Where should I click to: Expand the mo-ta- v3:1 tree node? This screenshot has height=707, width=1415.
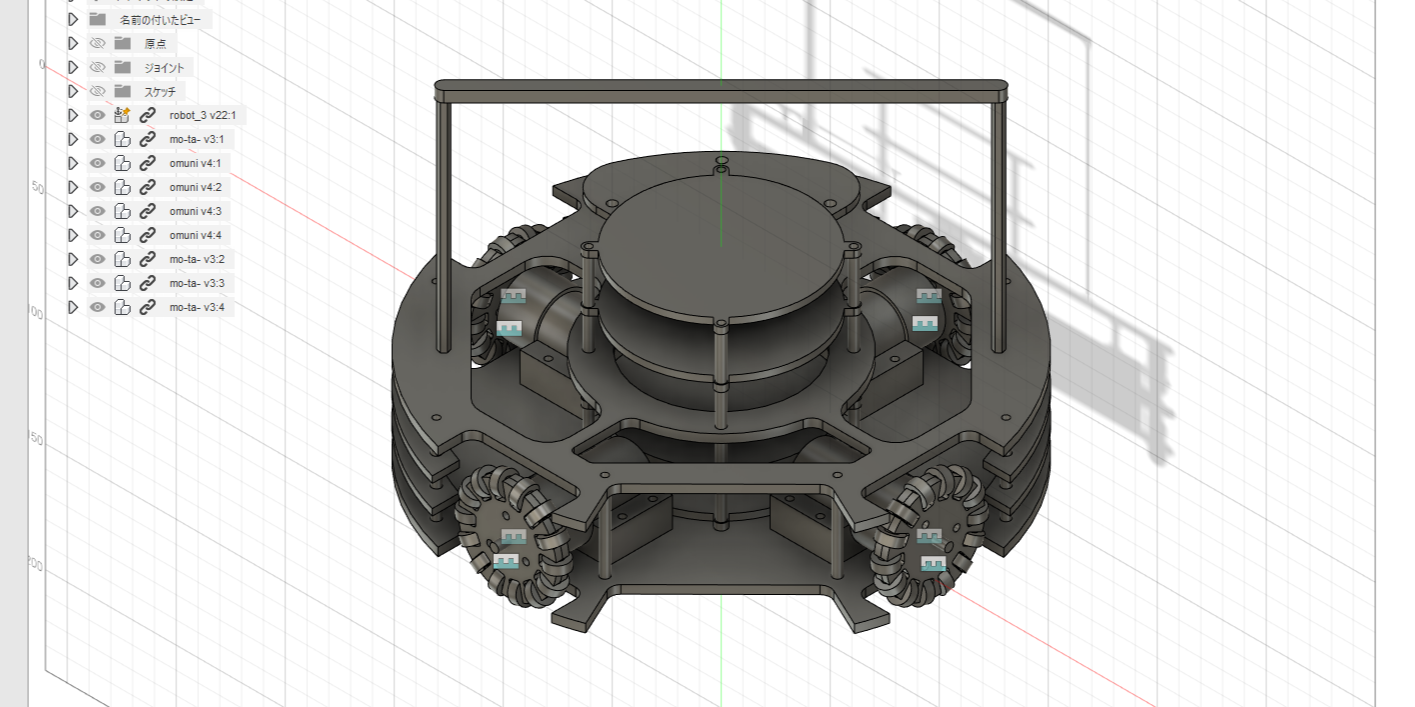[x=73, y=139]
